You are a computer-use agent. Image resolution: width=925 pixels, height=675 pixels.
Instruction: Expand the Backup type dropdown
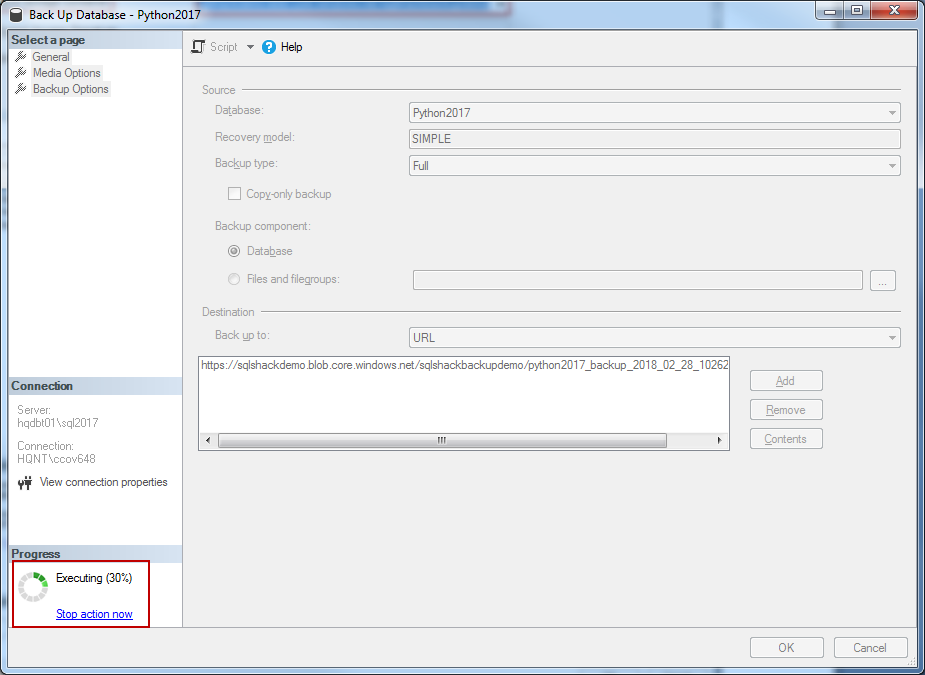tap(655, 166)
